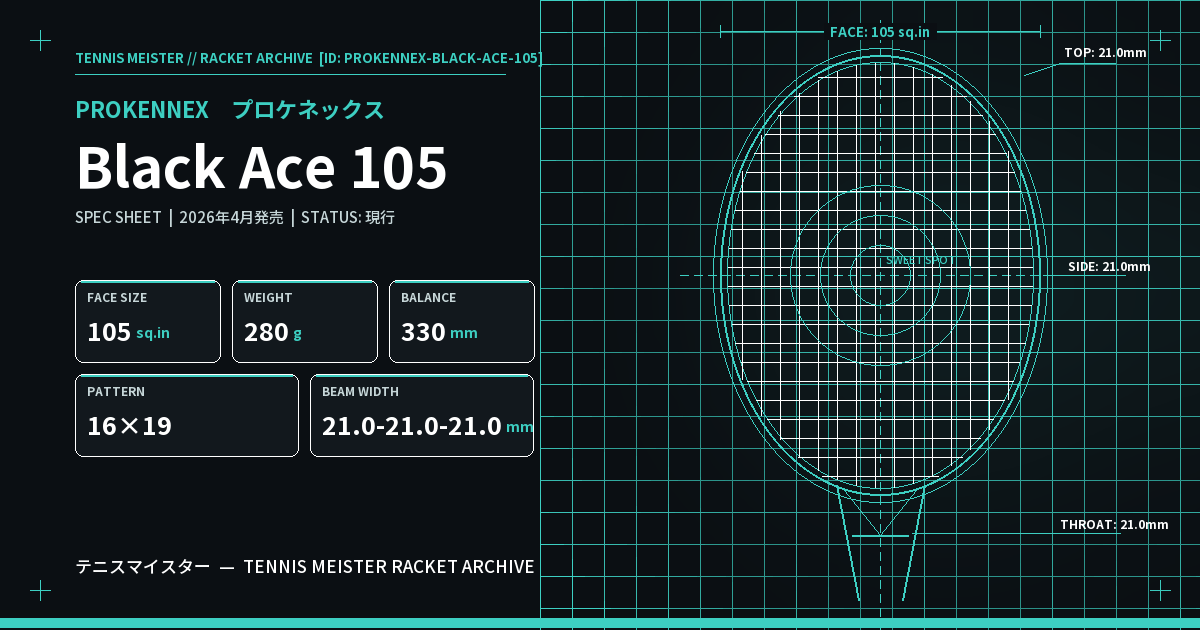Screen dimensions: 1200x630
Task: Click the top-left crosshair marker
Action: pyautogui.click(x=40, y=40)
